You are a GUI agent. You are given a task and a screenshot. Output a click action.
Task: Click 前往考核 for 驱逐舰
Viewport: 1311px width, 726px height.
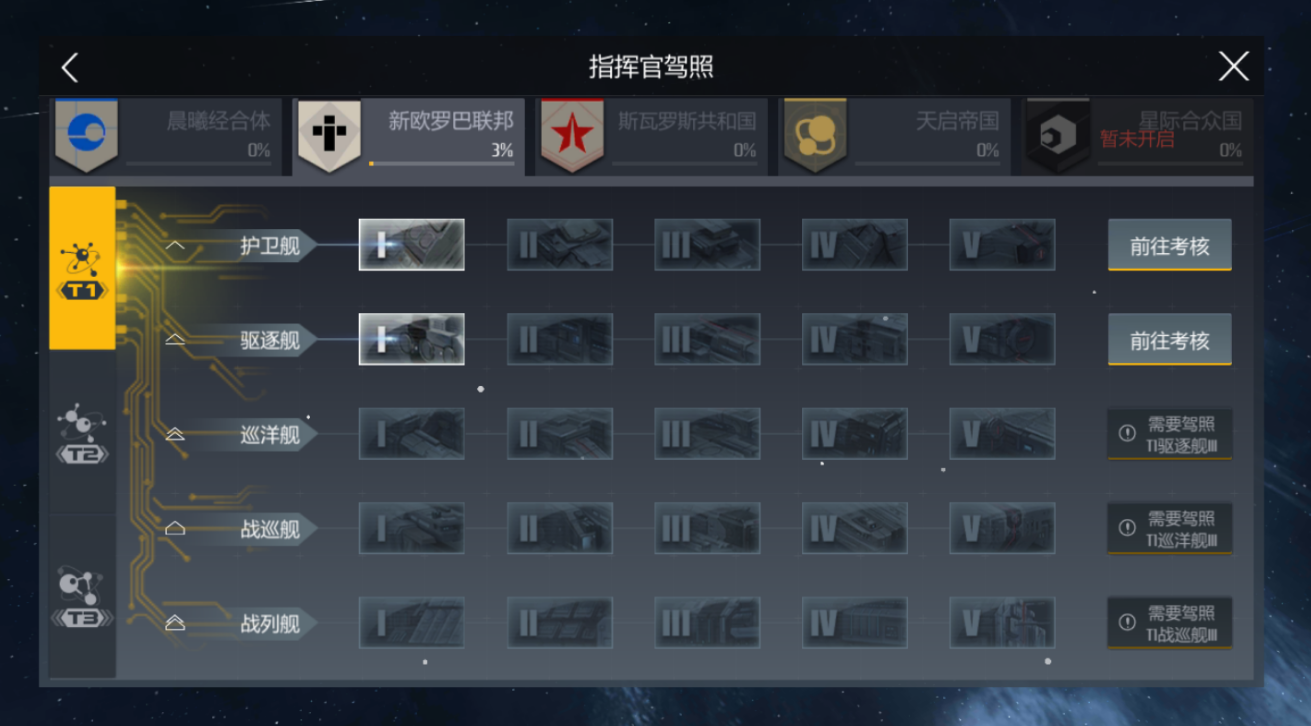[1170, 340]
